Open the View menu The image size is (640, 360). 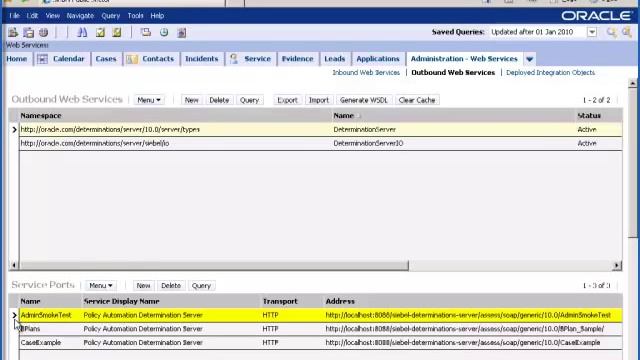53,16
